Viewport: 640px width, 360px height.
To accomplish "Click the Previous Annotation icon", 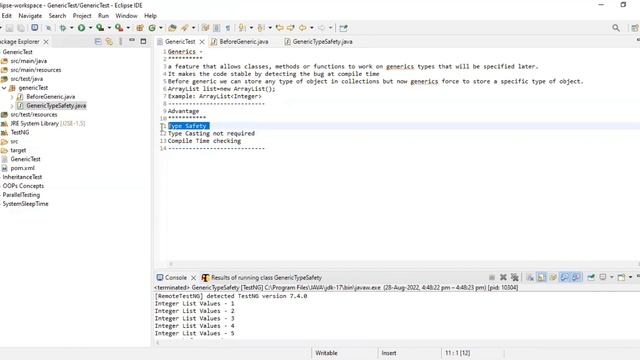I will coord(261,28).
